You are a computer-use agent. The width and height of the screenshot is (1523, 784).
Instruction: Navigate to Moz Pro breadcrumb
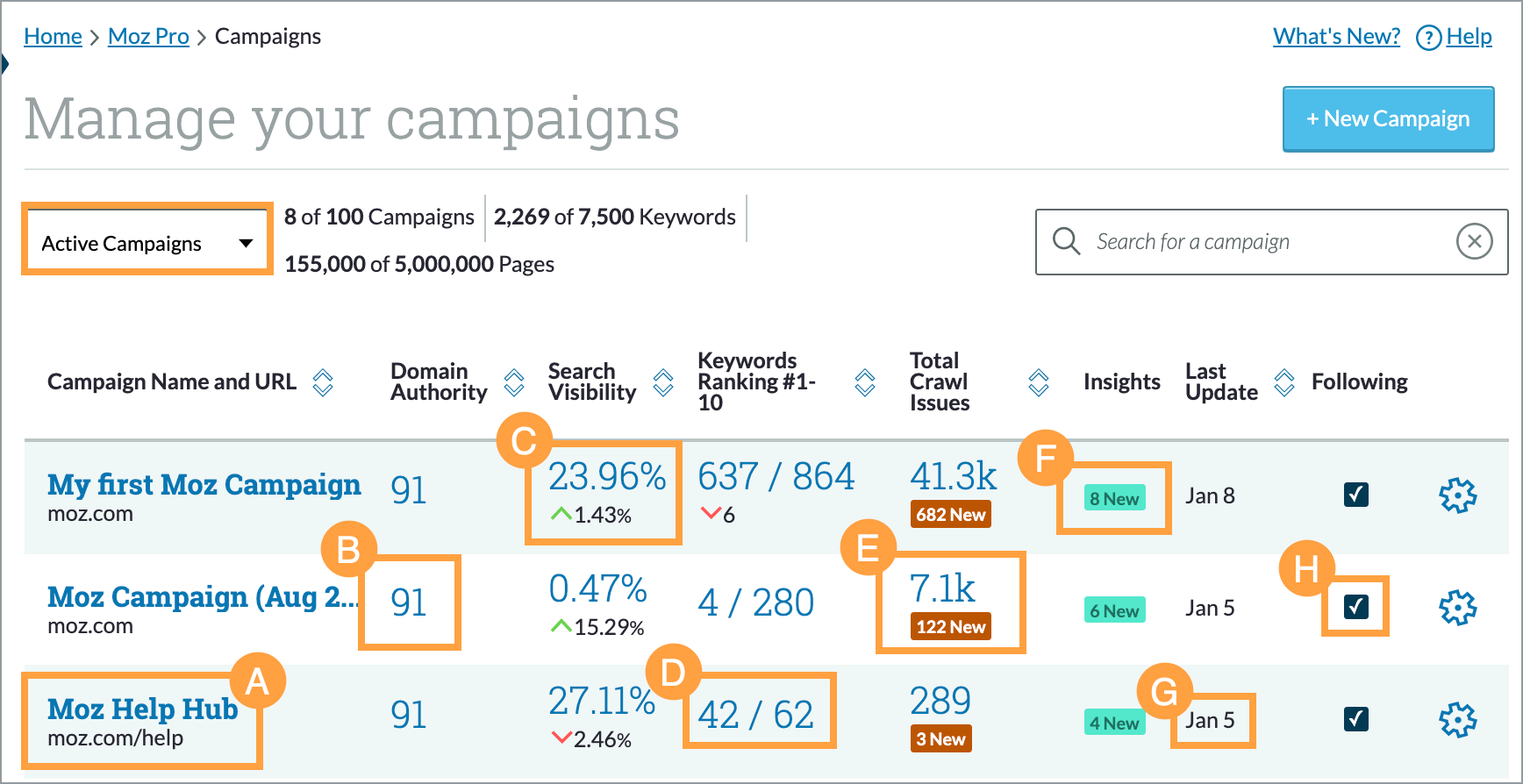[x=147, y=36]
